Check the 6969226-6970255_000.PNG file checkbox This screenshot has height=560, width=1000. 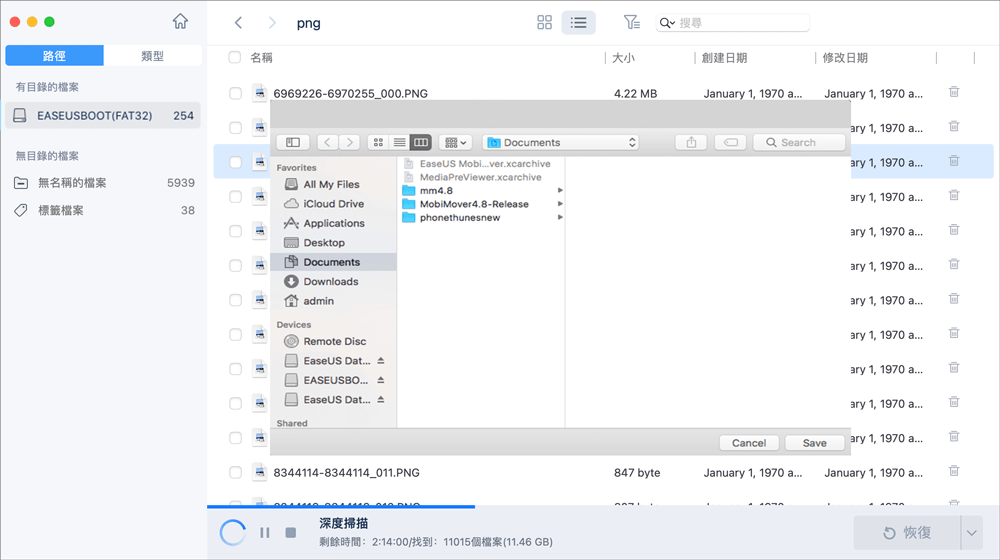coord(235,94)
